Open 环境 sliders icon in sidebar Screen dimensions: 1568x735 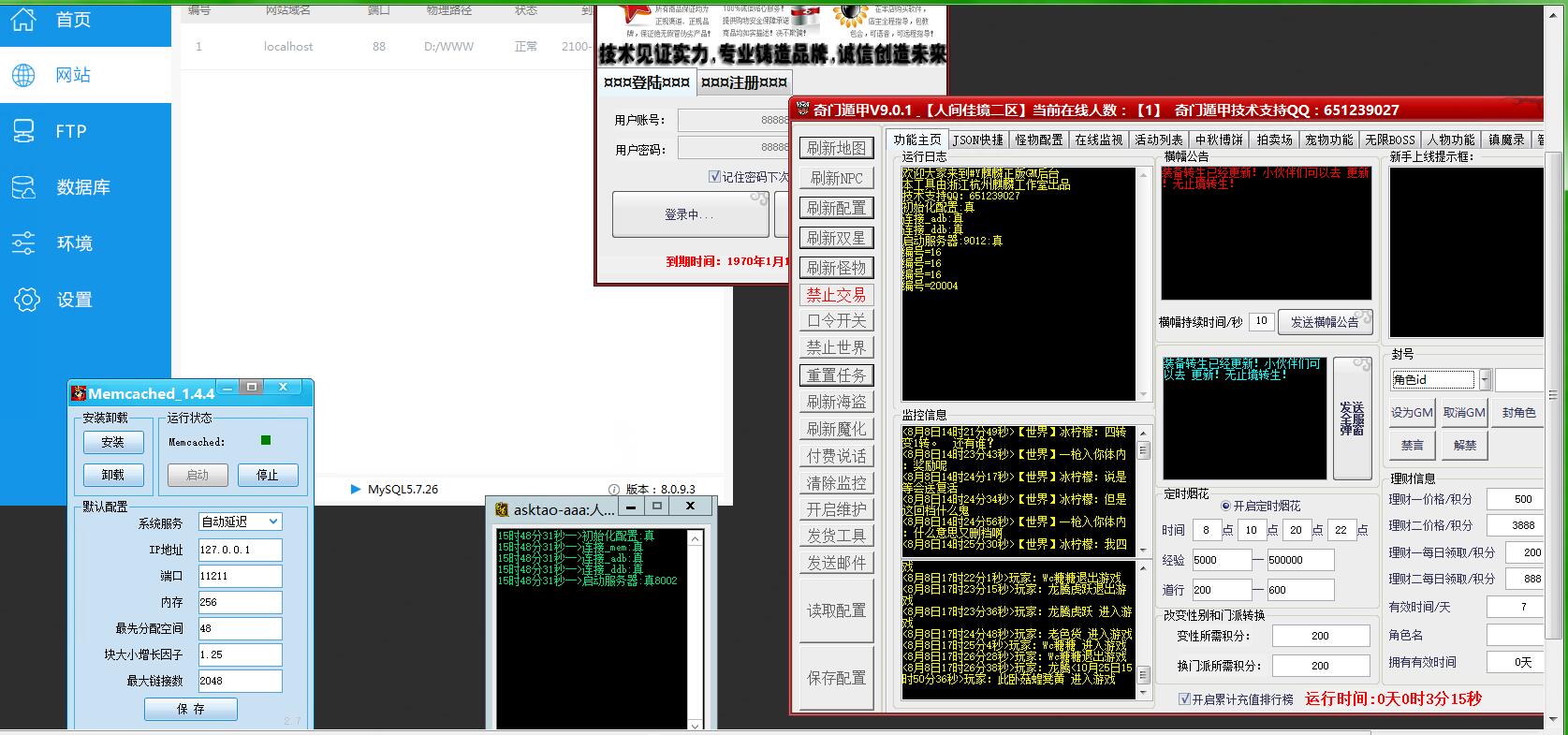pos(23,243)
